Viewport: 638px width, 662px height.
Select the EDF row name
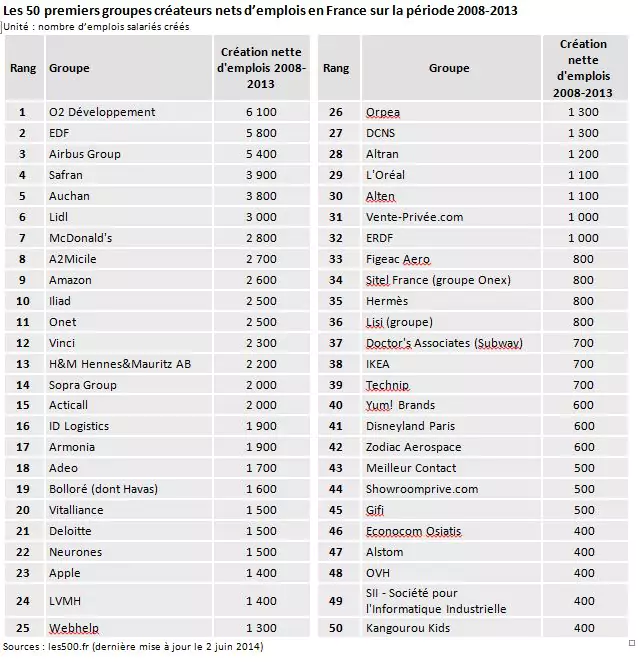[59, 133]
